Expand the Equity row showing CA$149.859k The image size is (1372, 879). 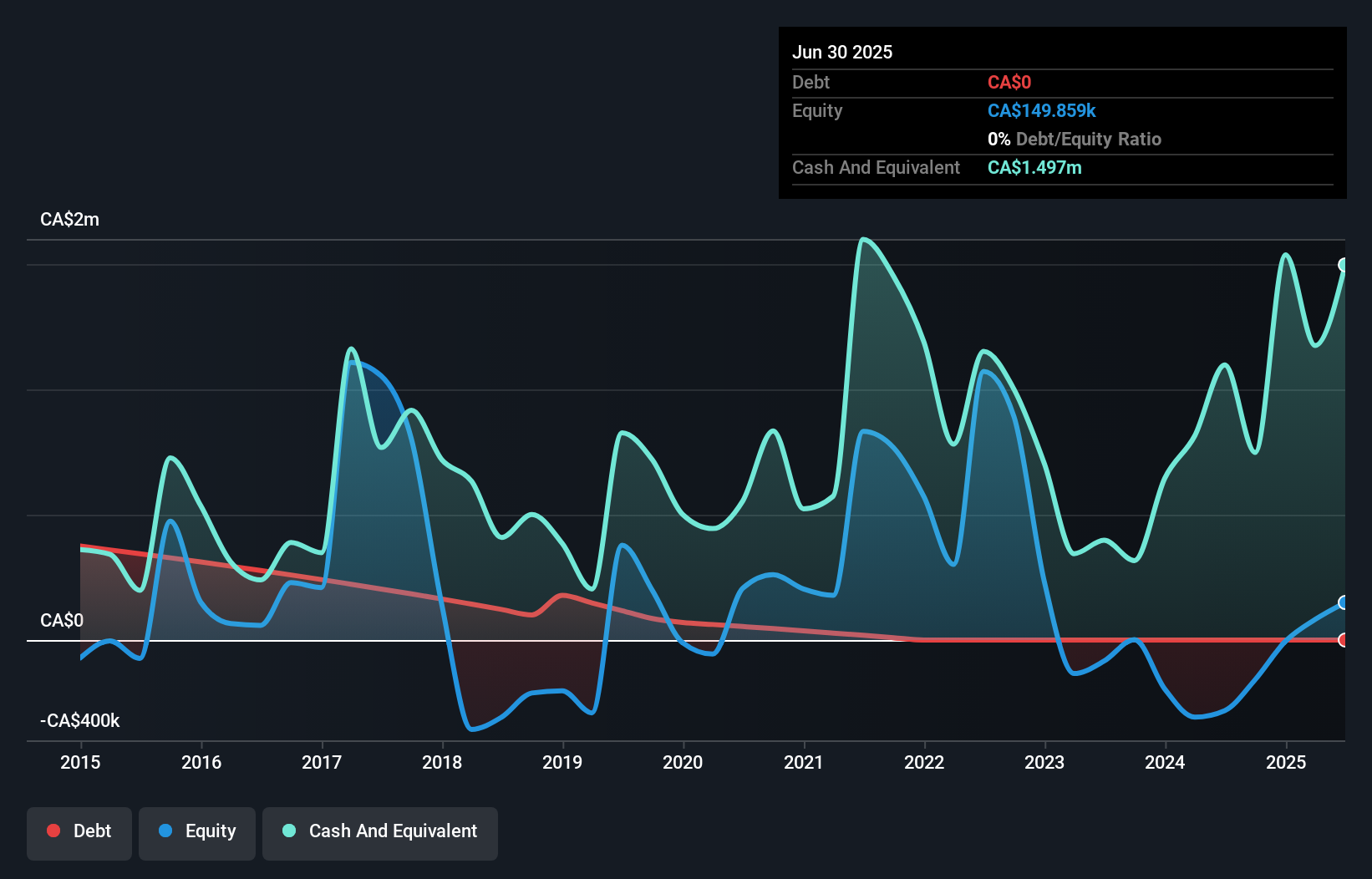pyautogui.click(x=1041, y=110)
